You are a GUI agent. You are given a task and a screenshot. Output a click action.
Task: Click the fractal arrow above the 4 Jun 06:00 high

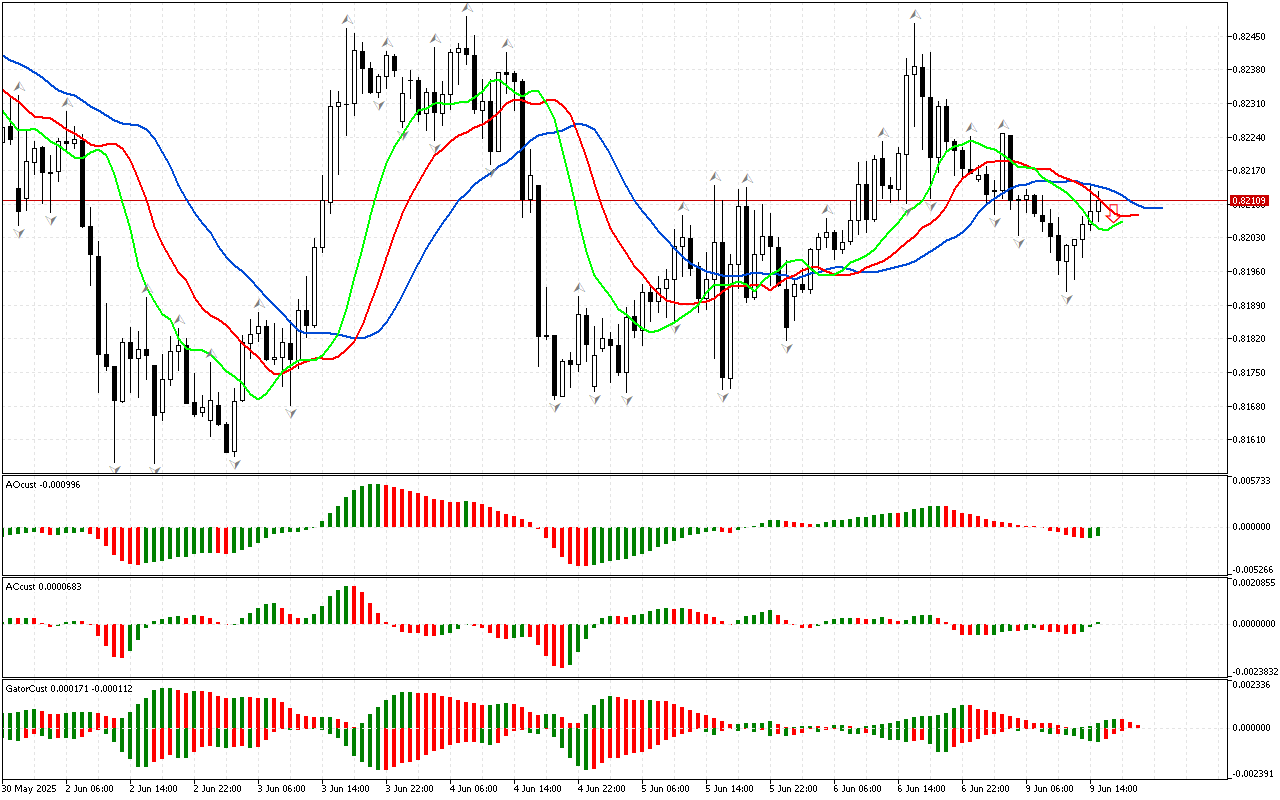(x=467, y=9)
